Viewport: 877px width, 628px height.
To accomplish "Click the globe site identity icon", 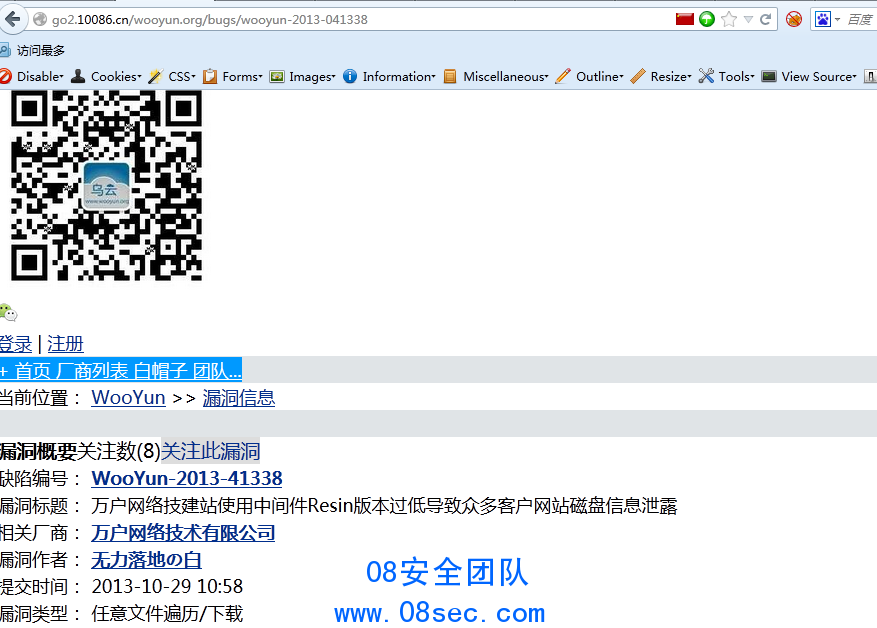I will point(40,20).
